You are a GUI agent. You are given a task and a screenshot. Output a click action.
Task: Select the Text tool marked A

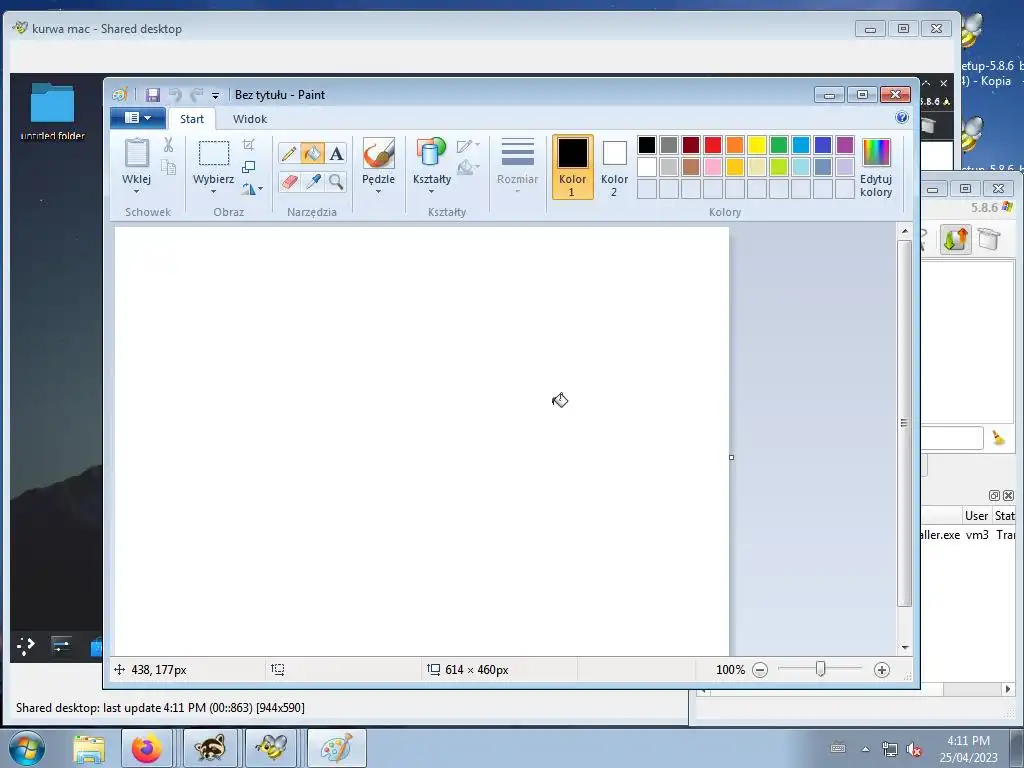tap(336, 153)
